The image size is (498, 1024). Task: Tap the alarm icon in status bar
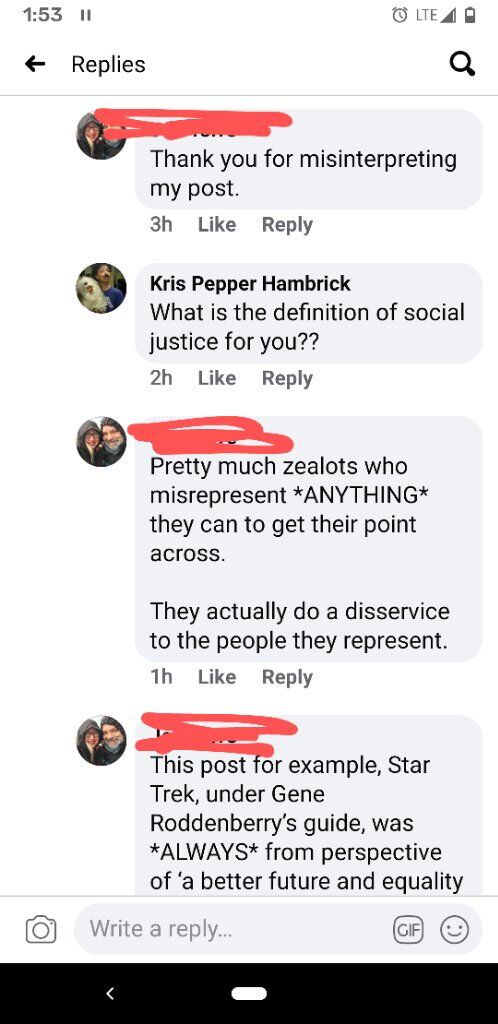point(399,16)
